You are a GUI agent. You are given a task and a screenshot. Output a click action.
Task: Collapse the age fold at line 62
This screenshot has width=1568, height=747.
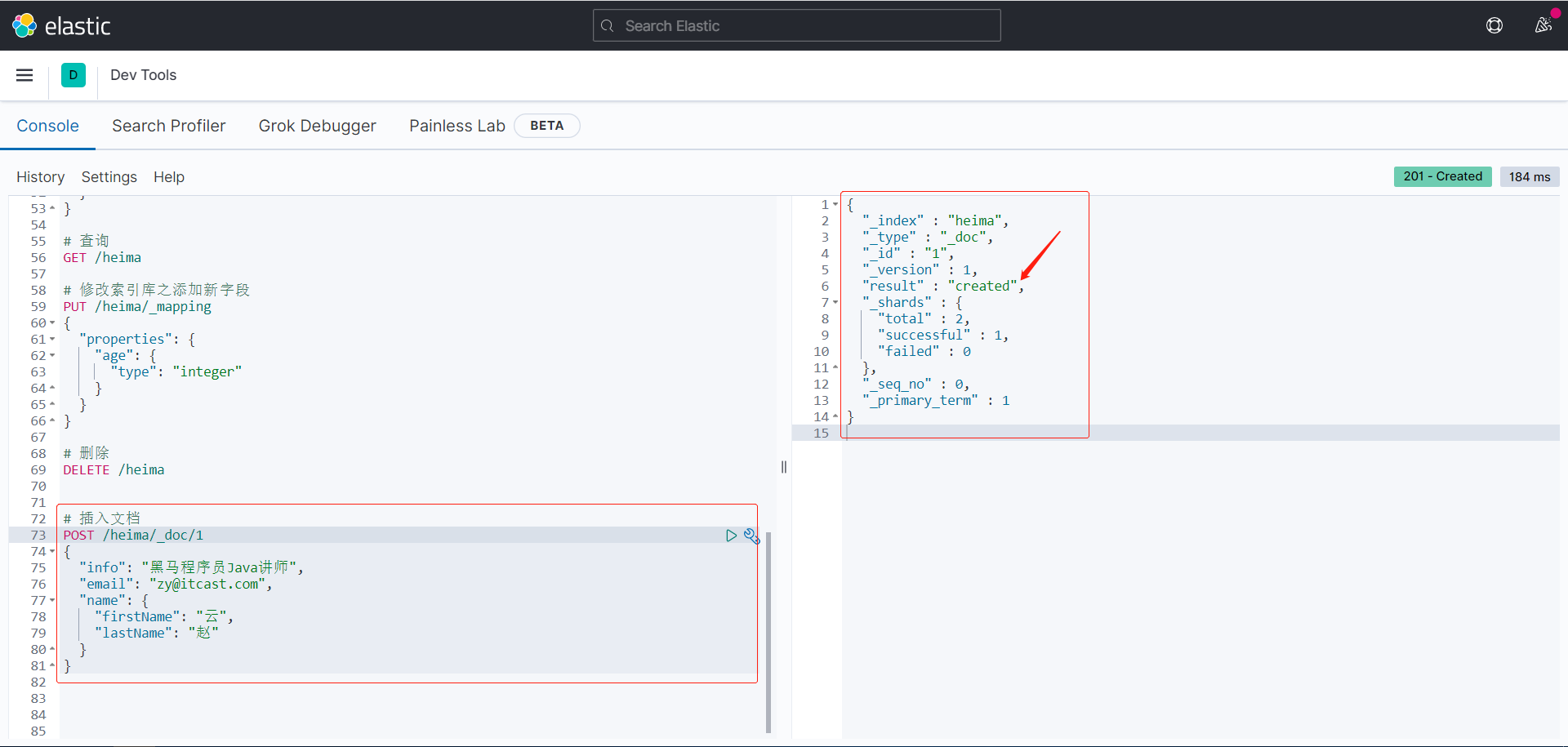(52, 356)
